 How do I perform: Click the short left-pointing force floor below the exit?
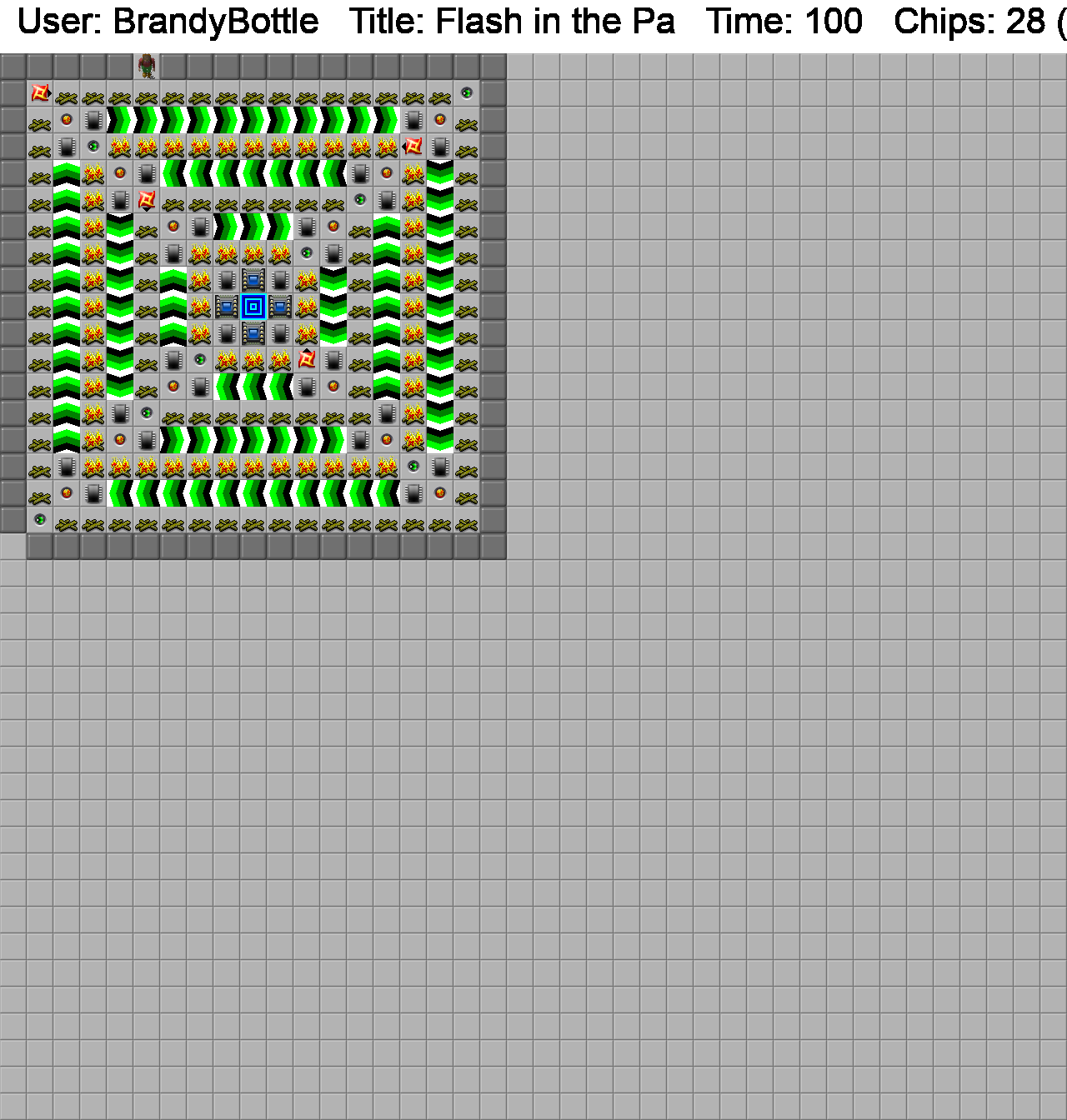pyautogui.click(x=253, y=387)
